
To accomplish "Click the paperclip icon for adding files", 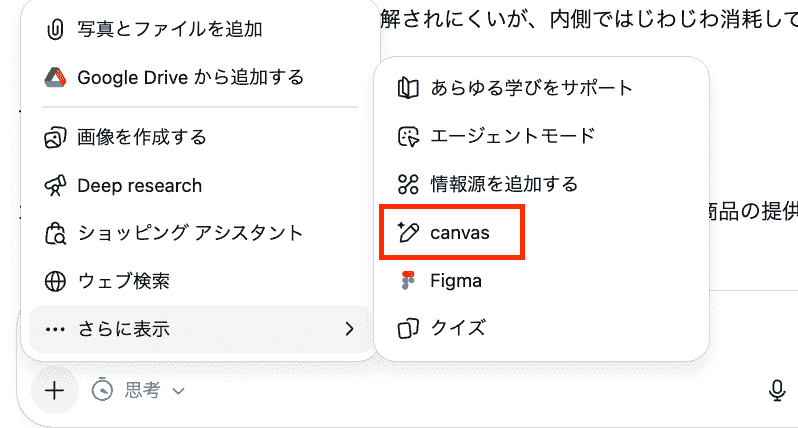I will click(x=56, y=29).
